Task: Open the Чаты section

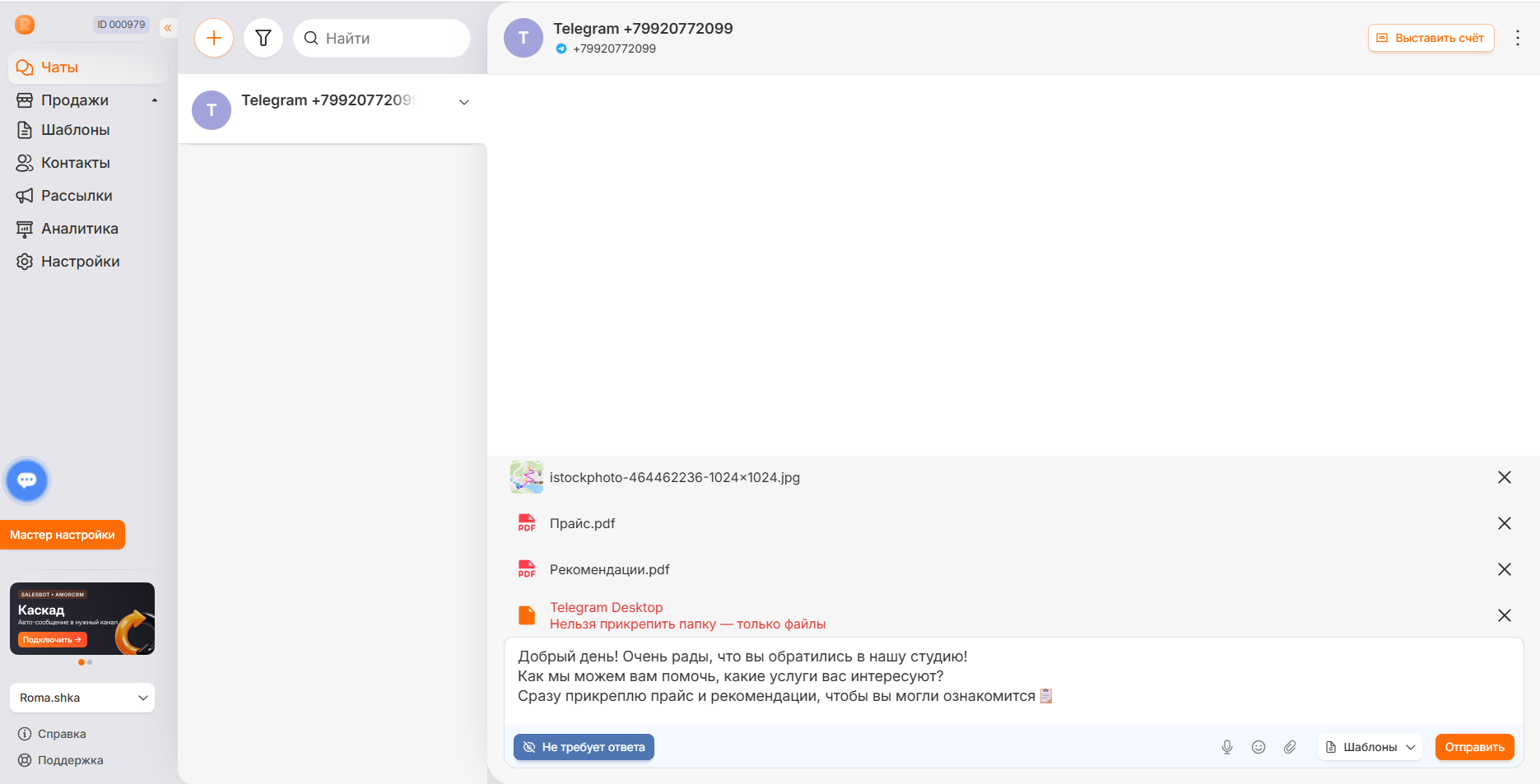Action: [88, 67]
